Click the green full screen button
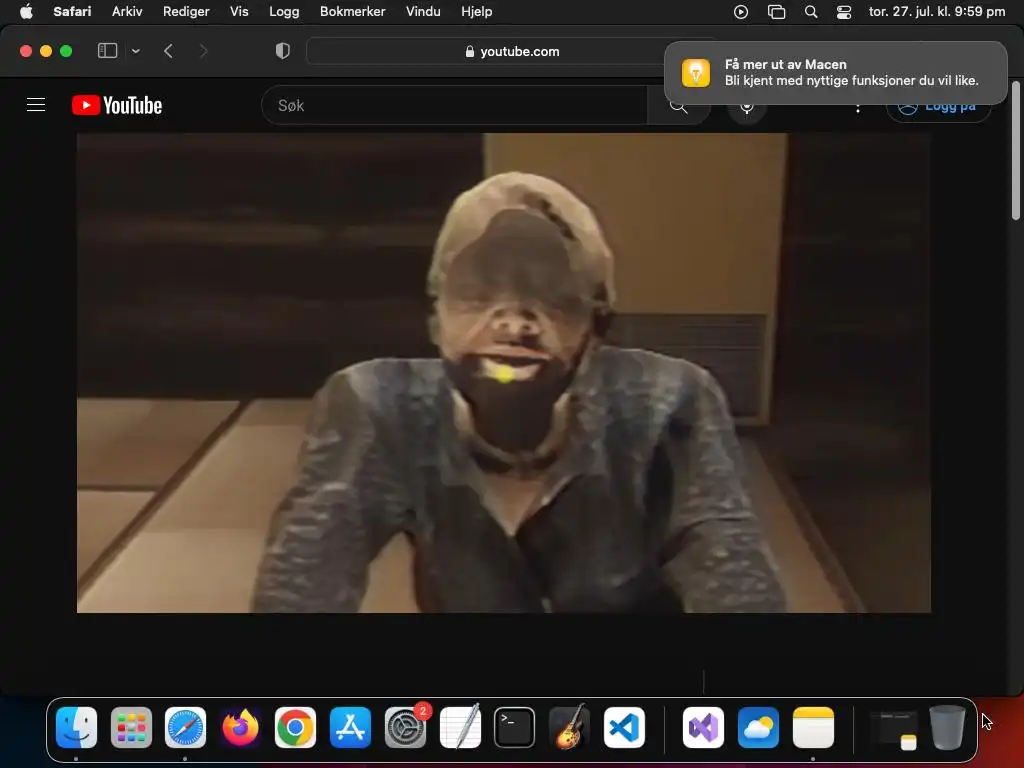The image size is (1024, 768). coord(66,51)
